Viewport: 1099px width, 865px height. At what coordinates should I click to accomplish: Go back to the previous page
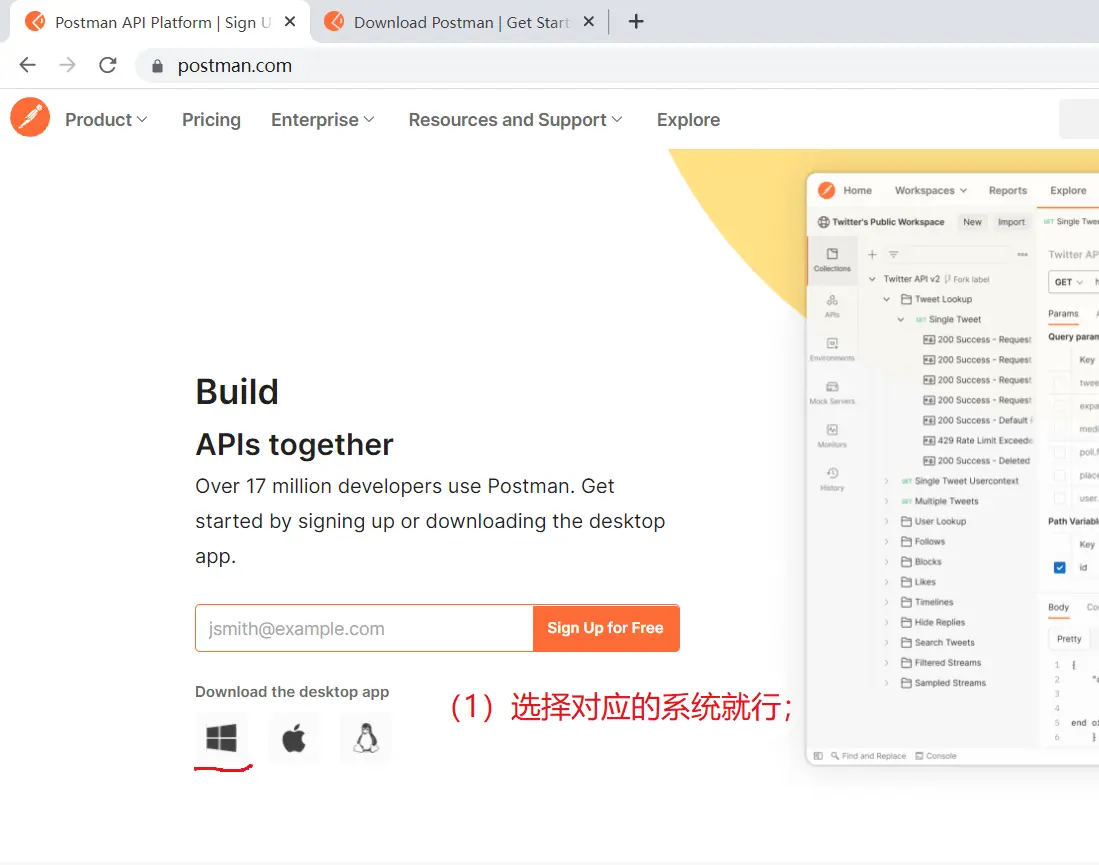click(27, 65)
